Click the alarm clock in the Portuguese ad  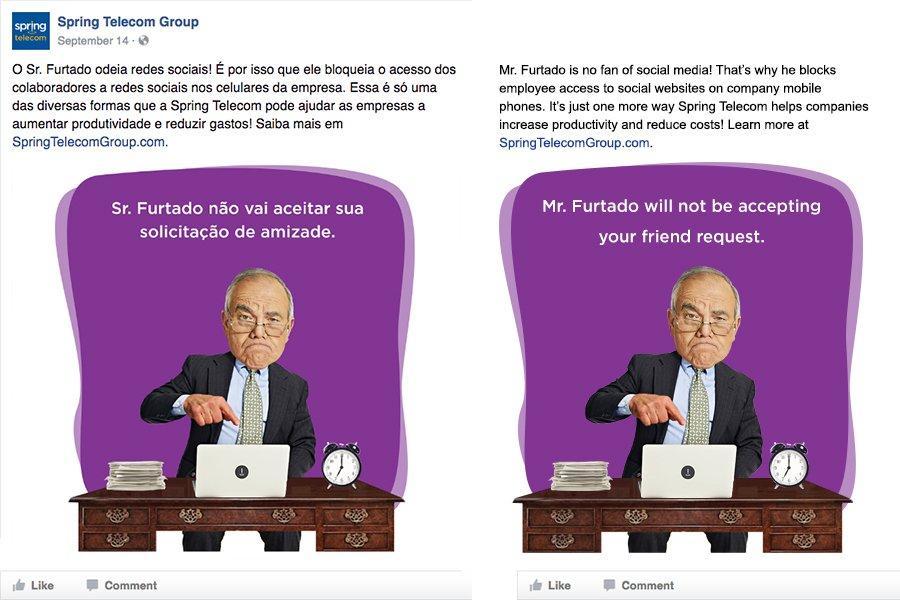pos(341,464)
